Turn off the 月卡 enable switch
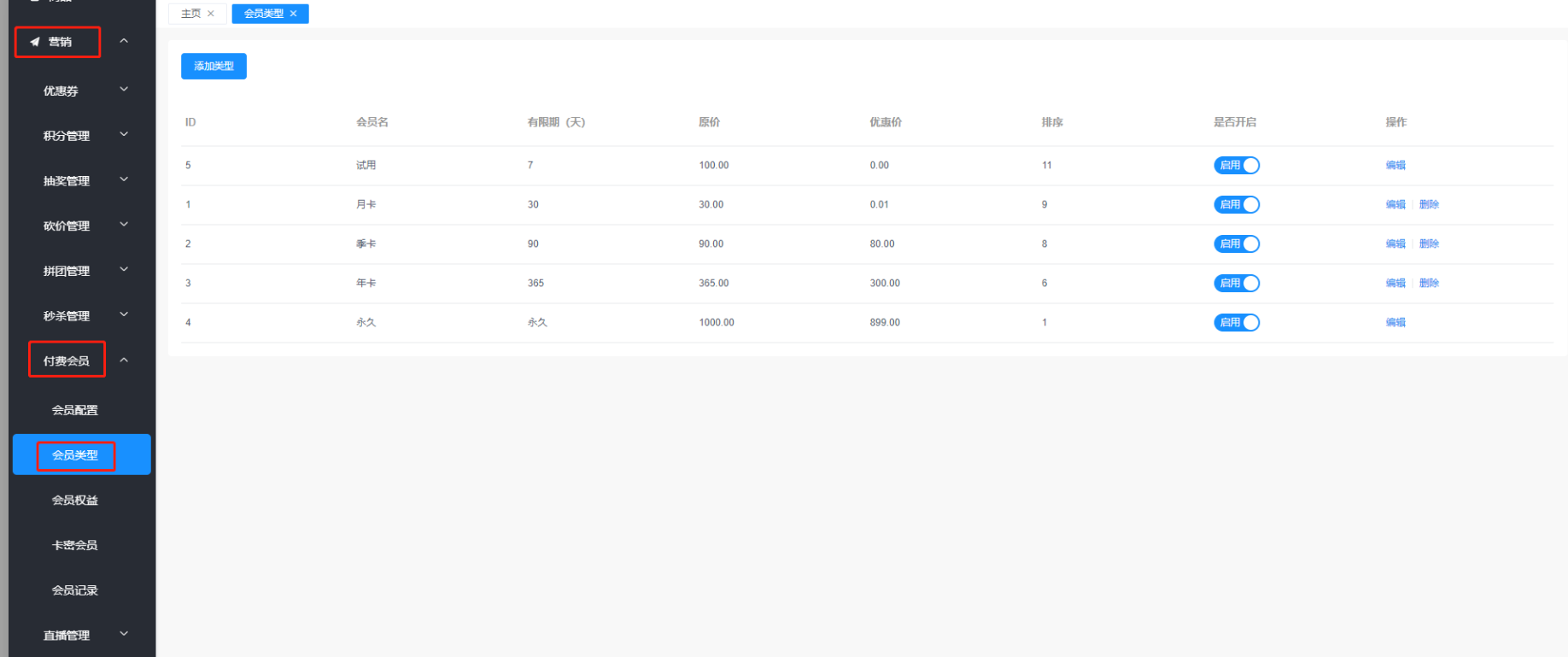Viewport: 1568px width, 657px height. (x=1236, y=205)
